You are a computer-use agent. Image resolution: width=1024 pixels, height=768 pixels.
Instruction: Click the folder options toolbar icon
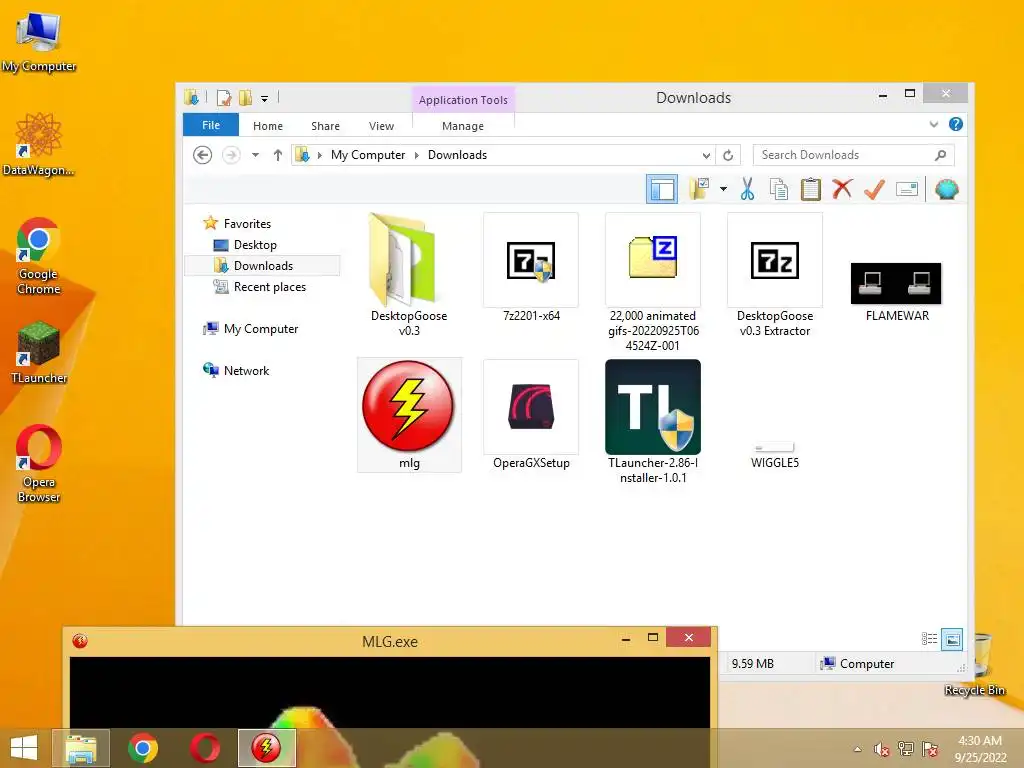tap(699, 189)
